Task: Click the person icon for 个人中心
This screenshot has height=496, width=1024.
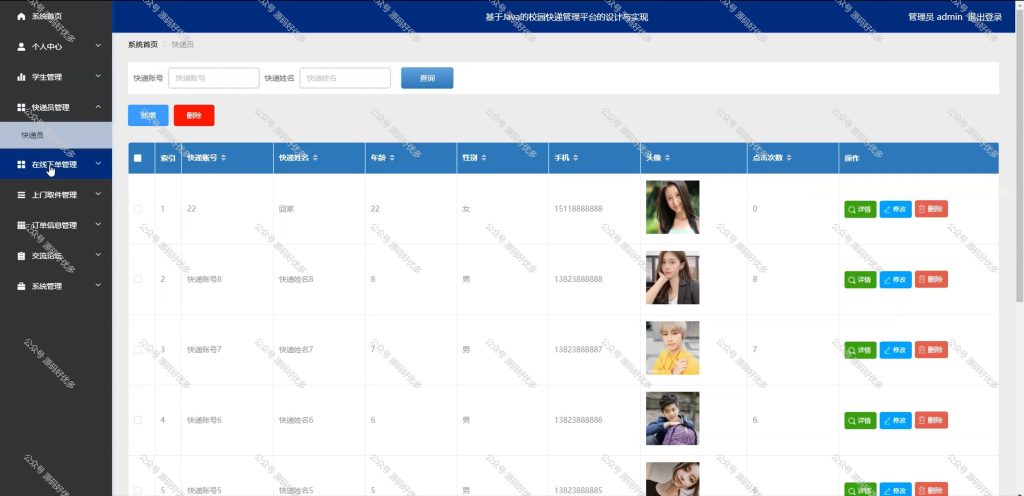Action: tap(21, 47)
